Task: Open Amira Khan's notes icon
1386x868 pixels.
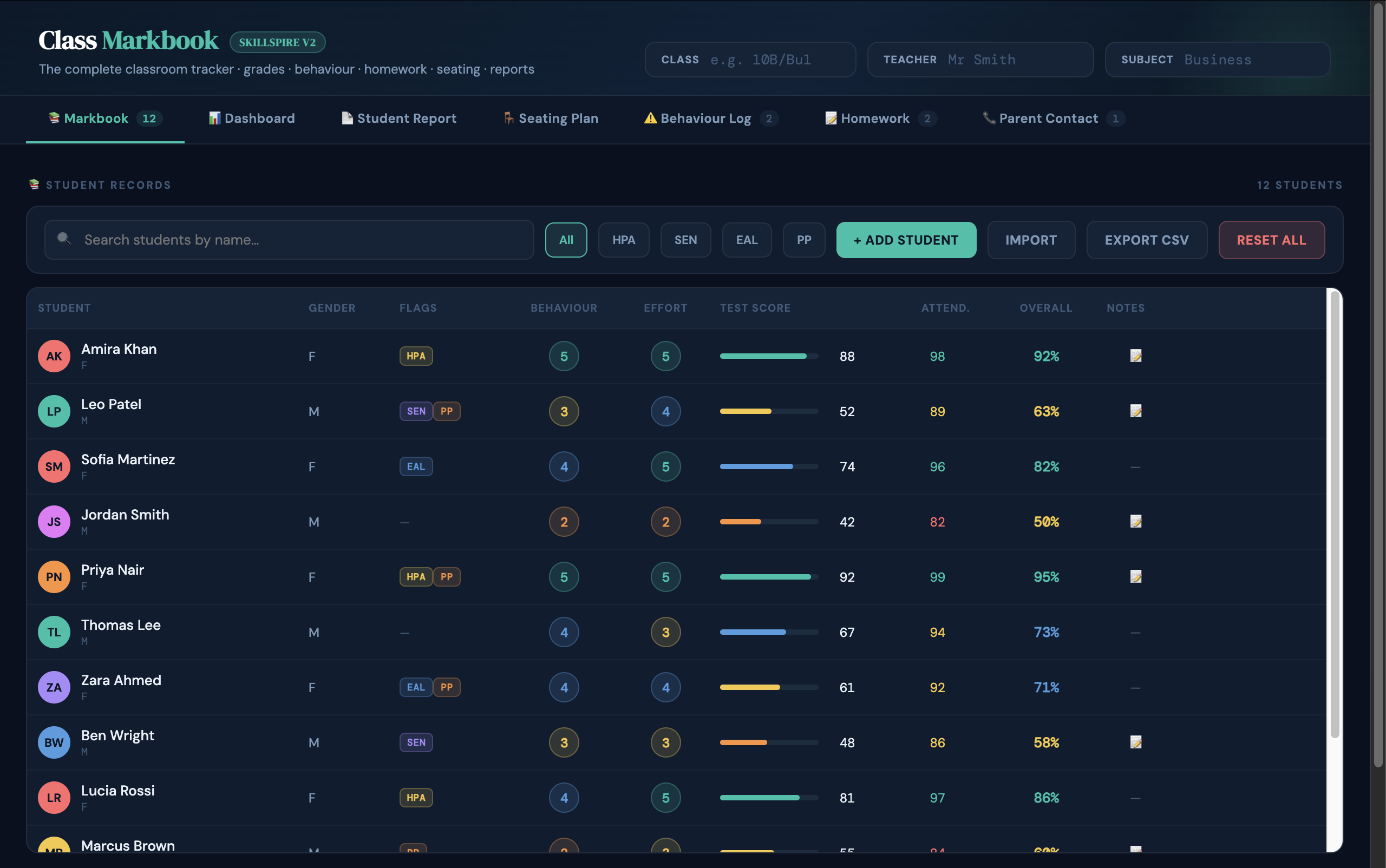Action: 1135,356
